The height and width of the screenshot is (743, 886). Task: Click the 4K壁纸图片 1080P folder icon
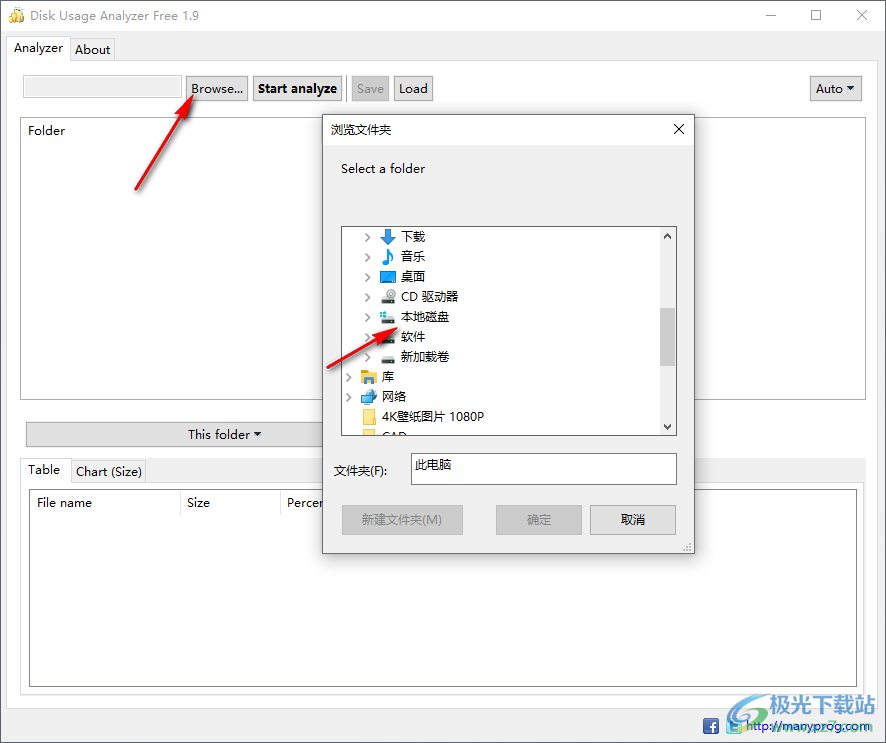[369, 417]
